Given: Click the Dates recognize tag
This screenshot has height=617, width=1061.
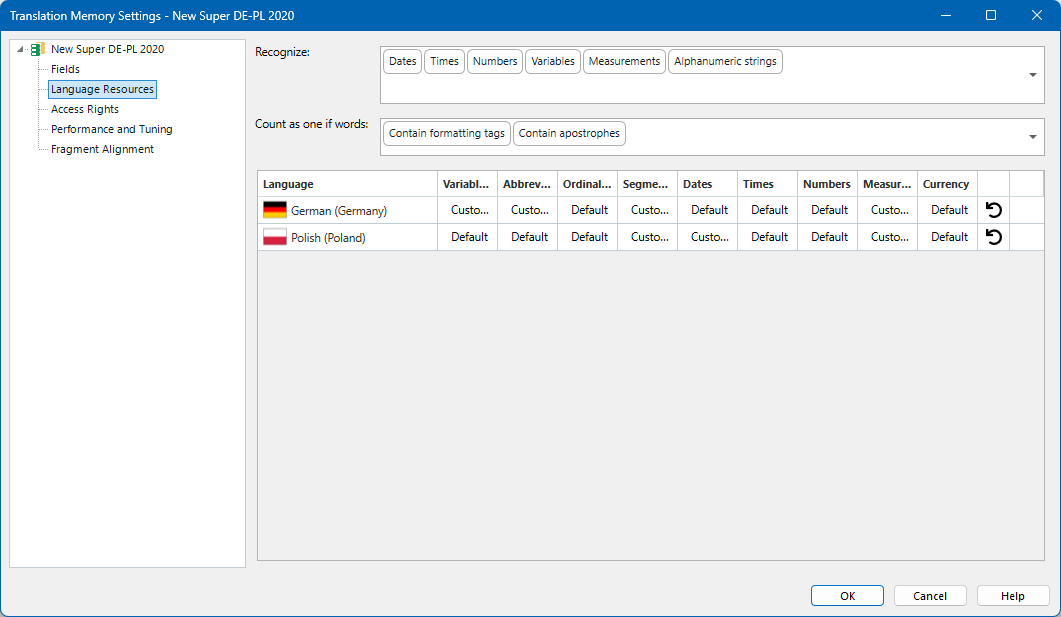Looking at the screenshot, I should click(403, 62).
